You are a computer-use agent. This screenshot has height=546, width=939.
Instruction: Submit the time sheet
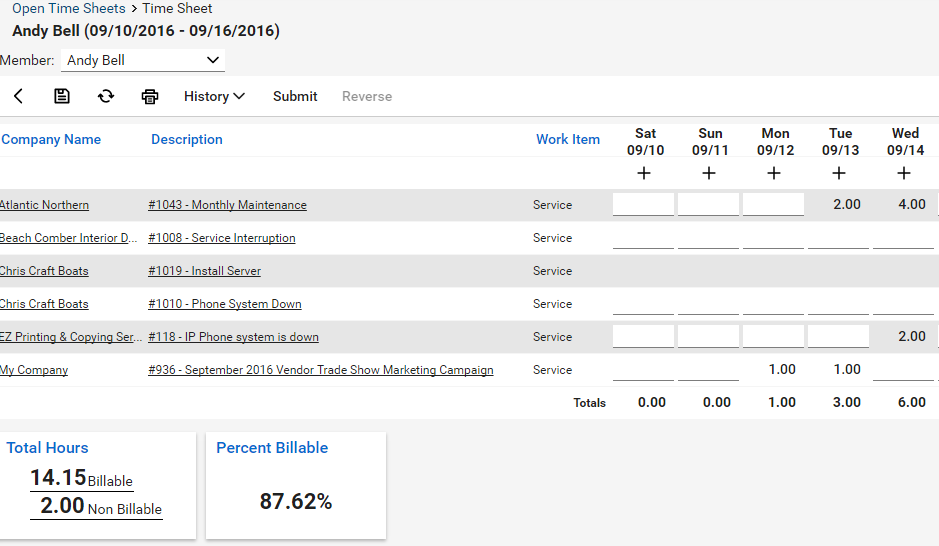point(295,97)
